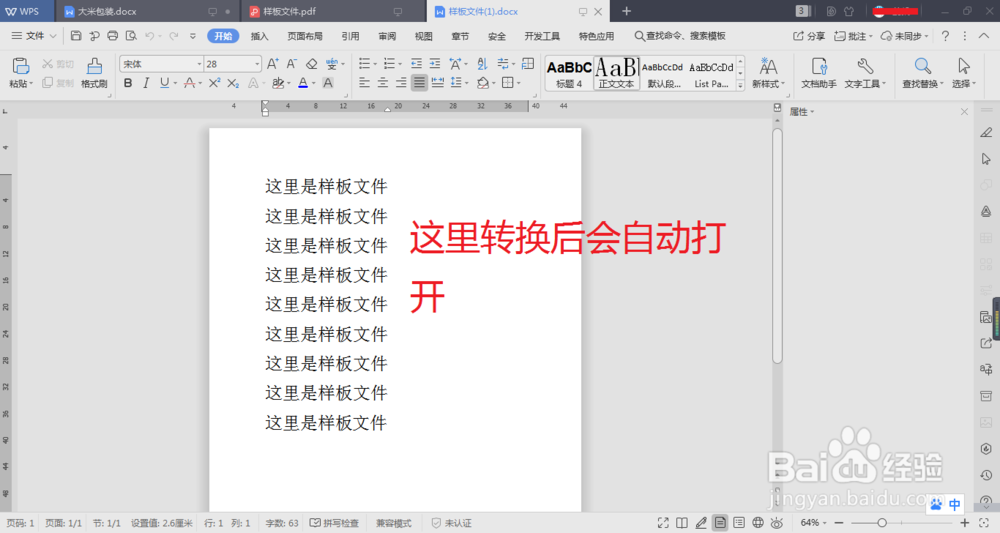Click the 批注 (Comment) button
1000x533 pixels.
pyautogui.click(x=853, y=36)
